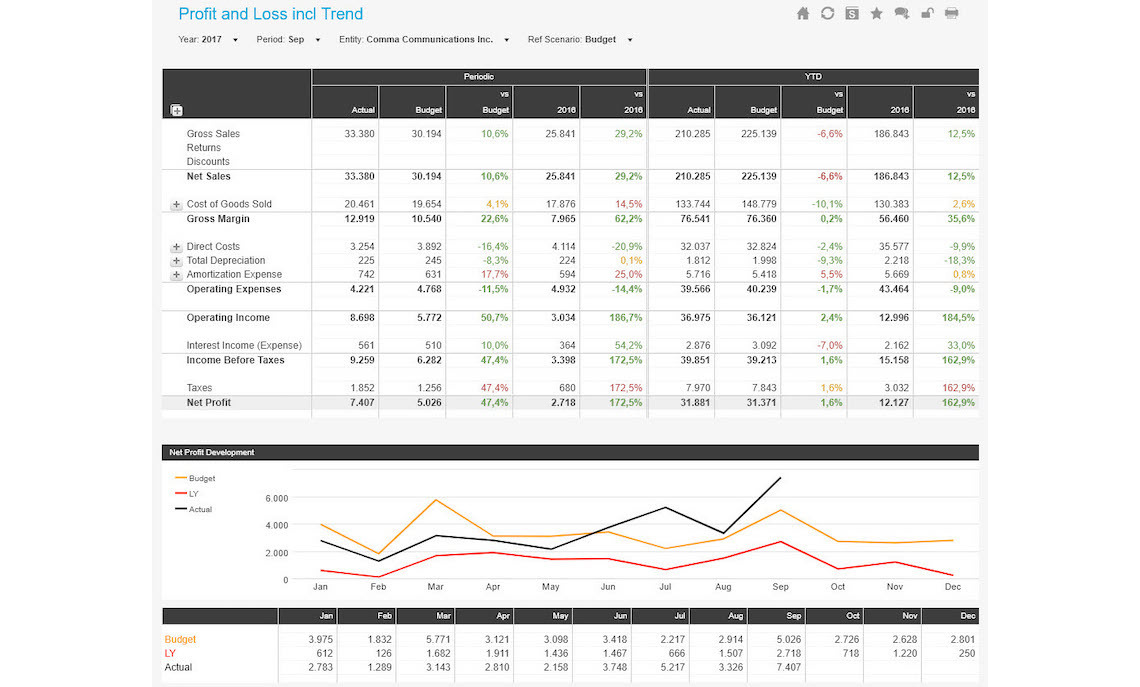Viewport: 1140px width, 687px height.
Task: Click the Budget legend entry in chart
Action: point(195,478)
